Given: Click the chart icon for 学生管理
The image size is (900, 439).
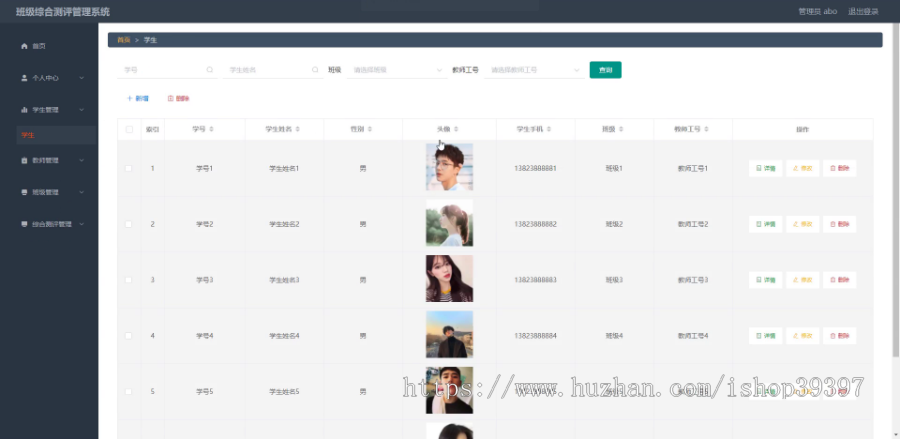Looking at the screenshot, I should (24, 110).
